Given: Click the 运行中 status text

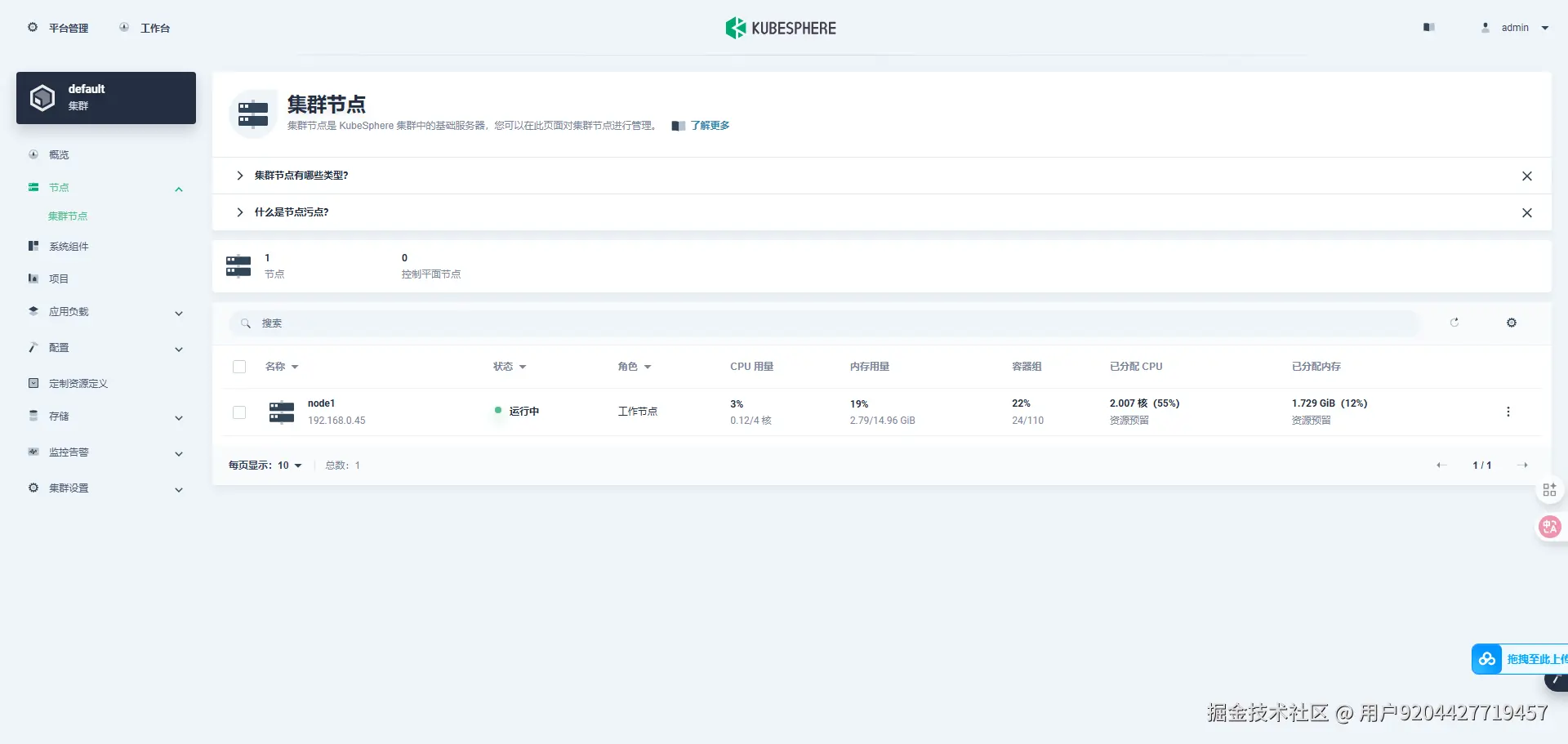Looking at the screenshot, I should (x=524, y=412).
